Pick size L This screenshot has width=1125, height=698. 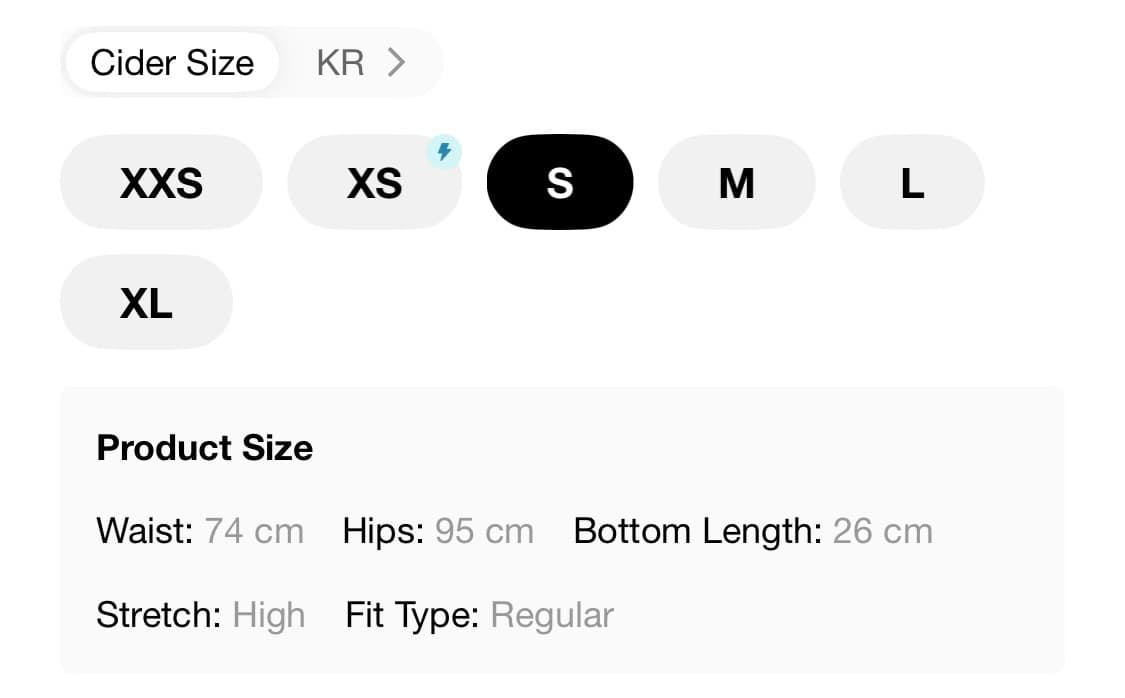pos(912,183)
